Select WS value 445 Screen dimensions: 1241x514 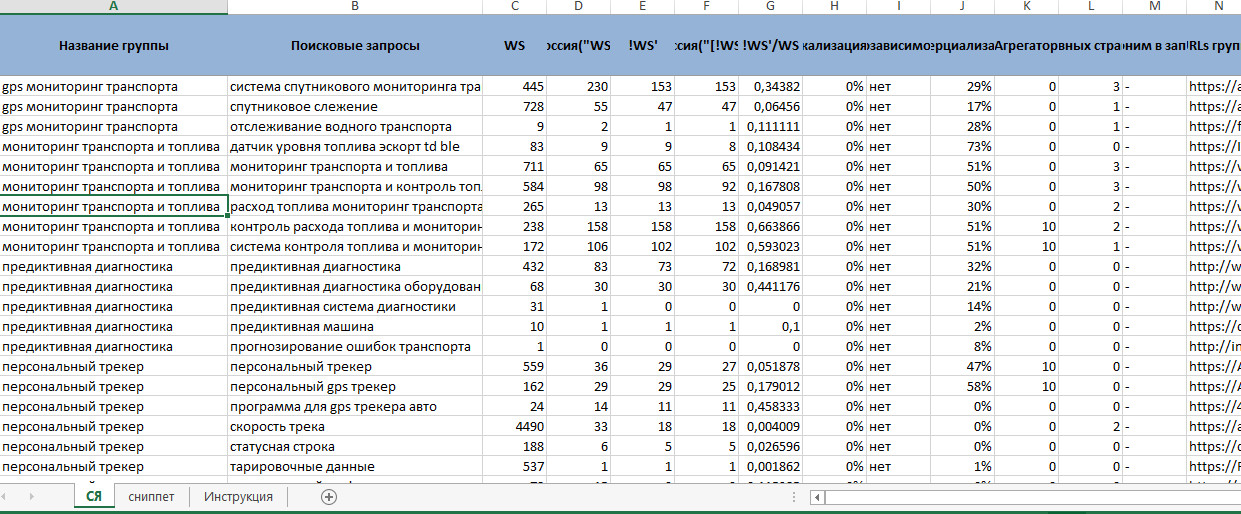[515, 87]
